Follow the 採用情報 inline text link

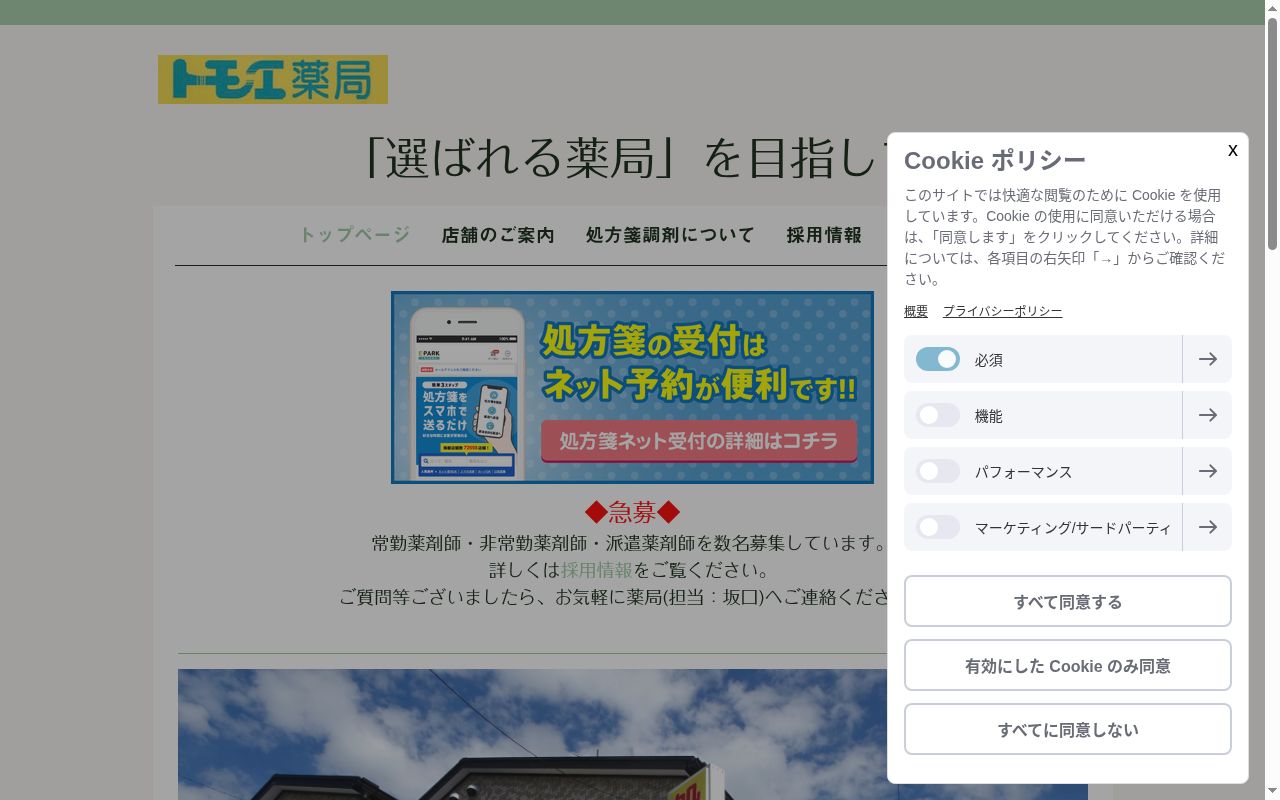(x=597, y=569)
